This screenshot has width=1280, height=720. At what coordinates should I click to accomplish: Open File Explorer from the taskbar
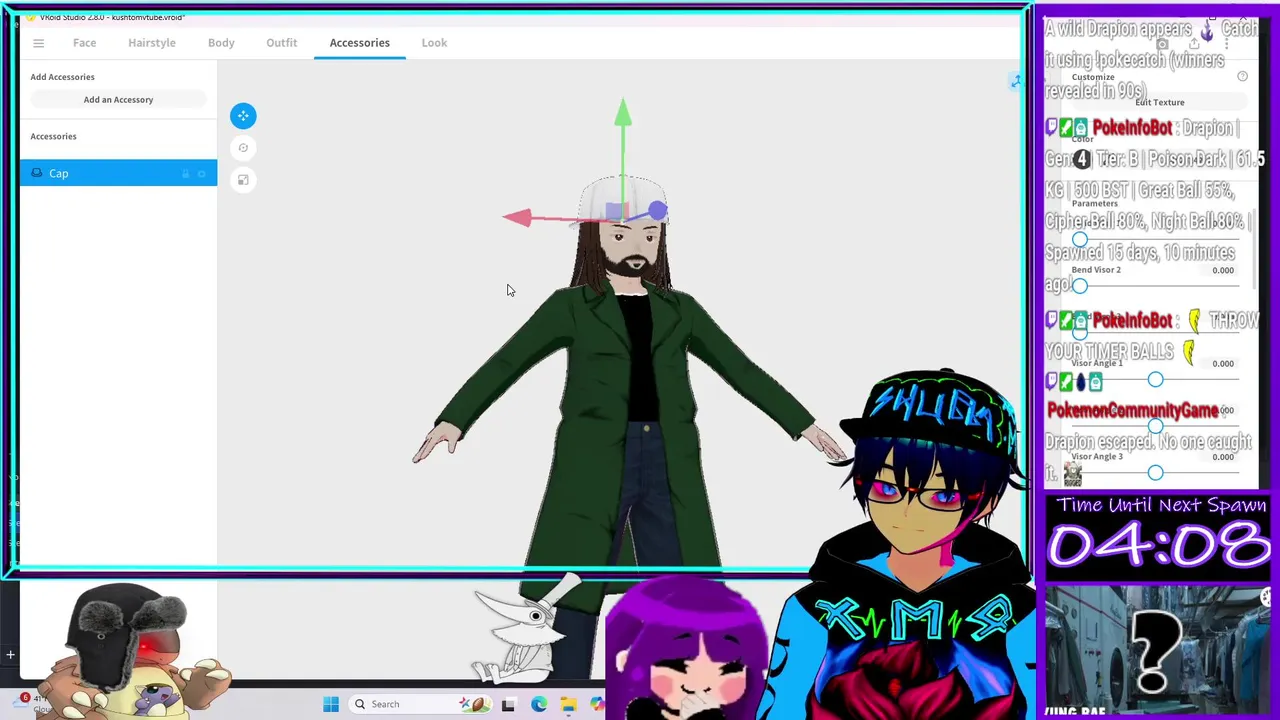pyautogui.click(x=568, y=705)
